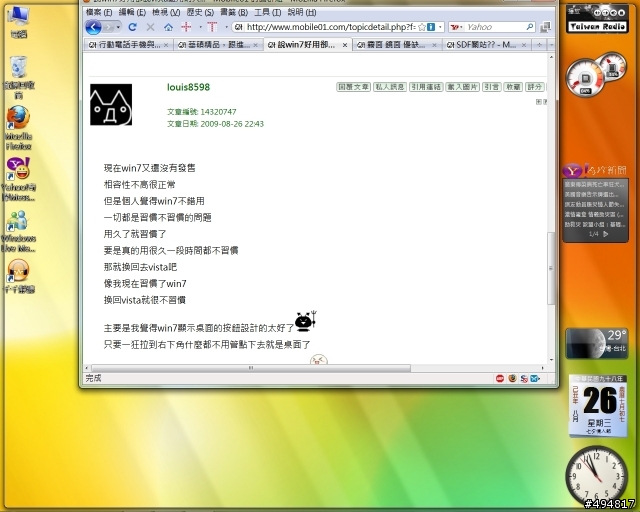Launch Windows Live Messenger desktop shortcut
Viewport: 640px width, 512px height.
tap(19, 231)
